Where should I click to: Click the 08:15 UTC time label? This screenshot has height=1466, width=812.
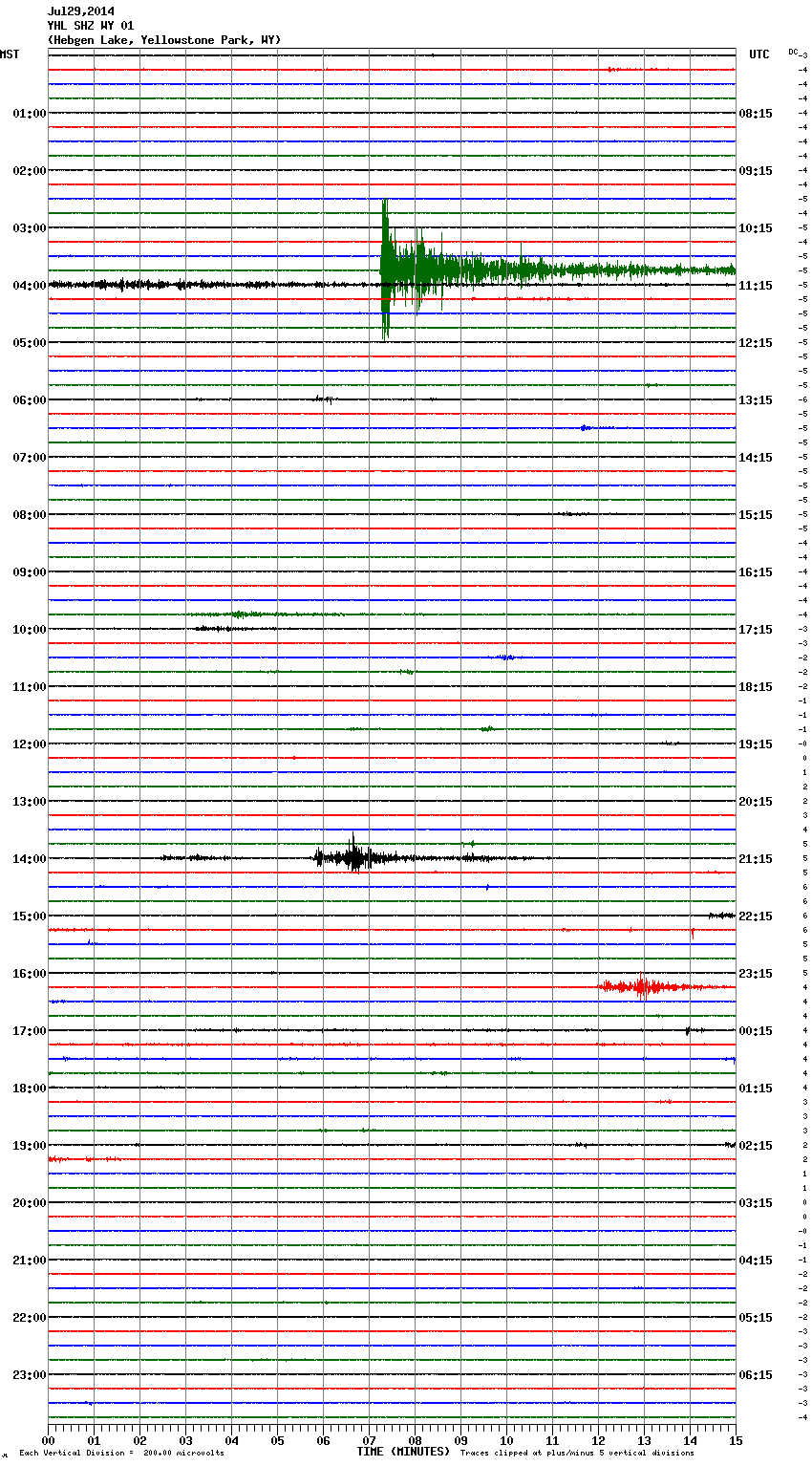[x=756, y=113]
